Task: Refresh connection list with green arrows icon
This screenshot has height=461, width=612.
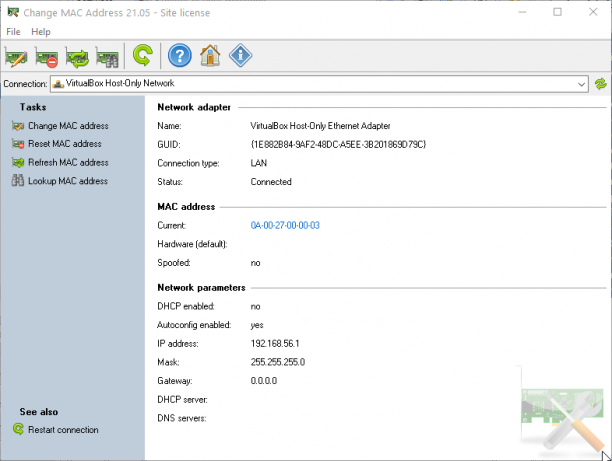Action: click(601, 84)
